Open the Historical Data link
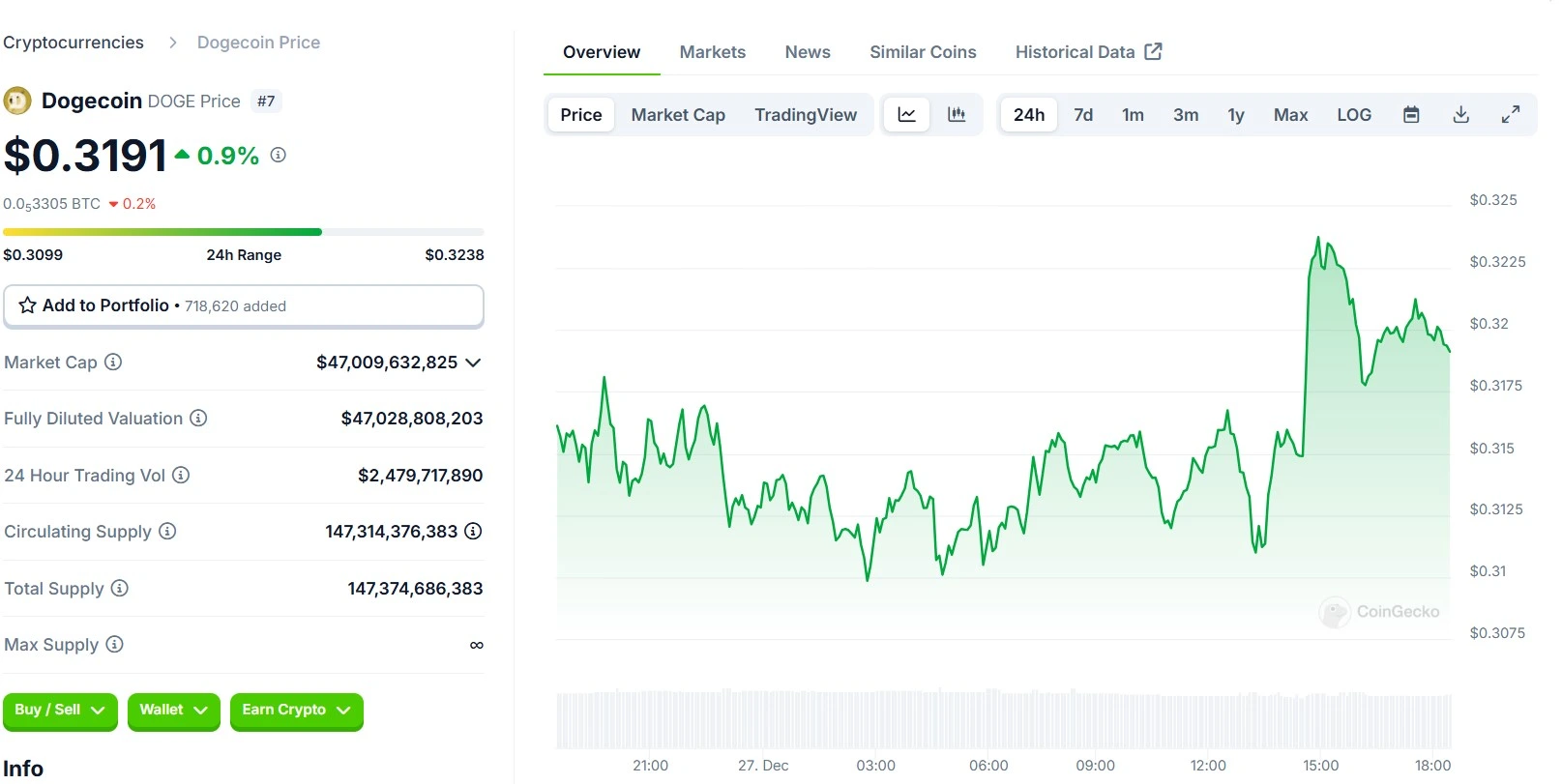 (x=1087, y=52)
